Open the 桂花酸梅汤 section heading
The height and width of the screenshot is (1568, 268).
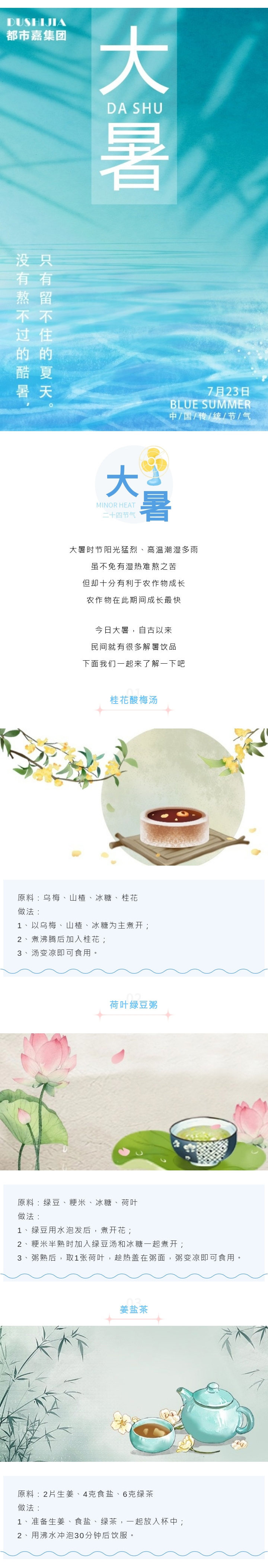click(x=134, y=700)
